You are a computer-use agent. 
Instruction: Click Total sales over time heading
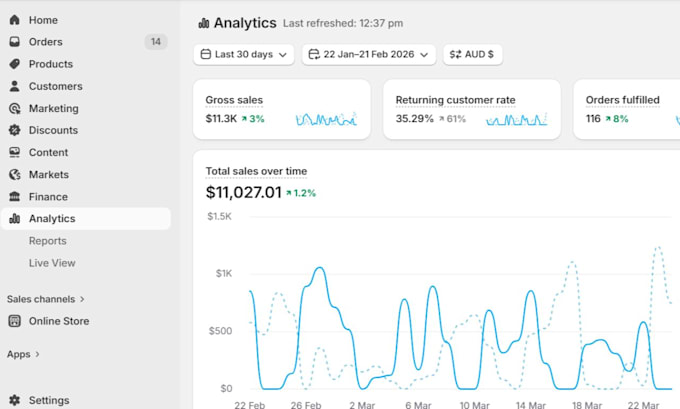(x=256, y=171)
